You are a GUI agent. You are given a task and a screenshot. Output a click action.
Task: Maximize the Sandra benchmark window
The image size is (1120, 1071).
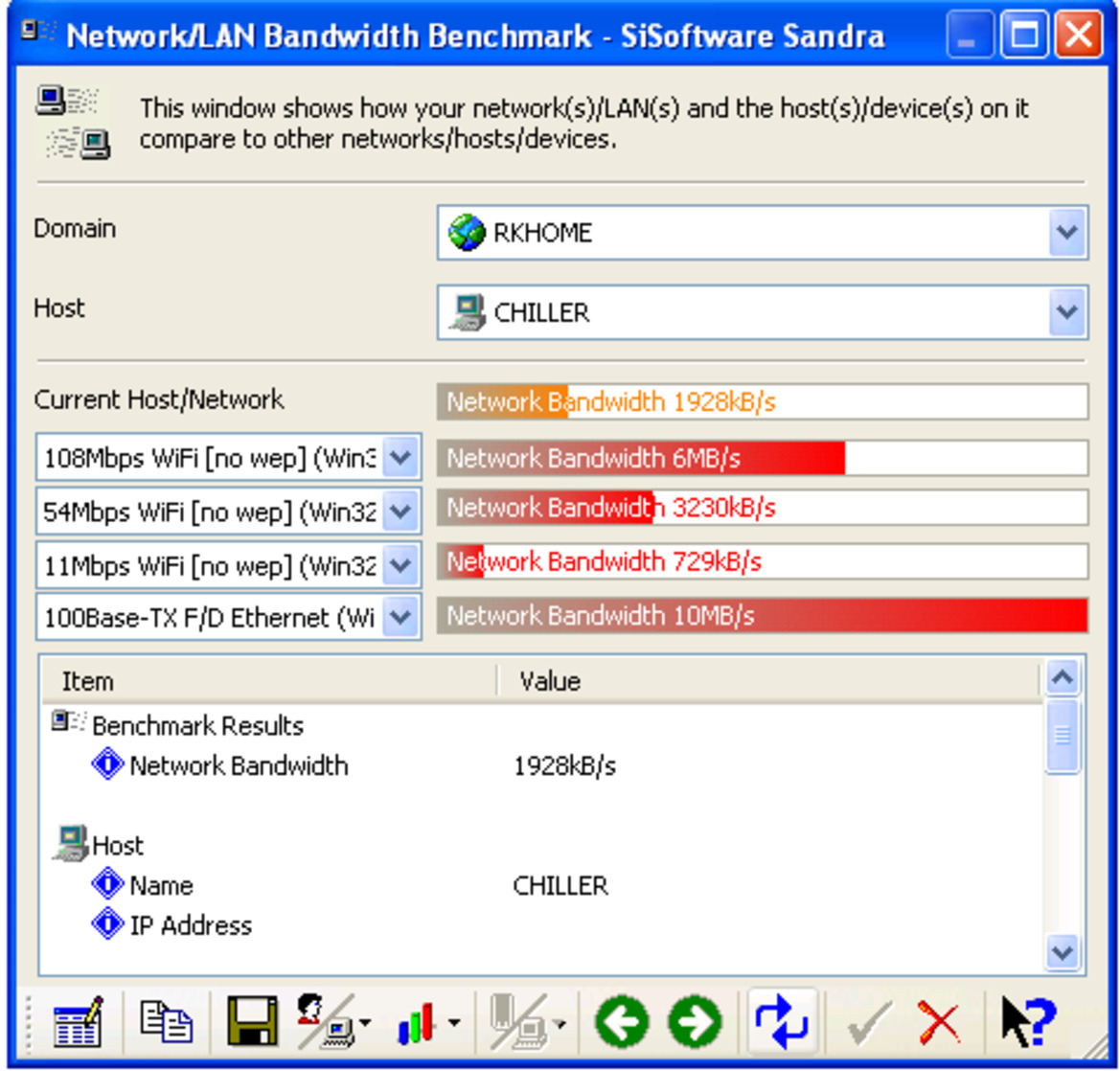pos(1024,34)
